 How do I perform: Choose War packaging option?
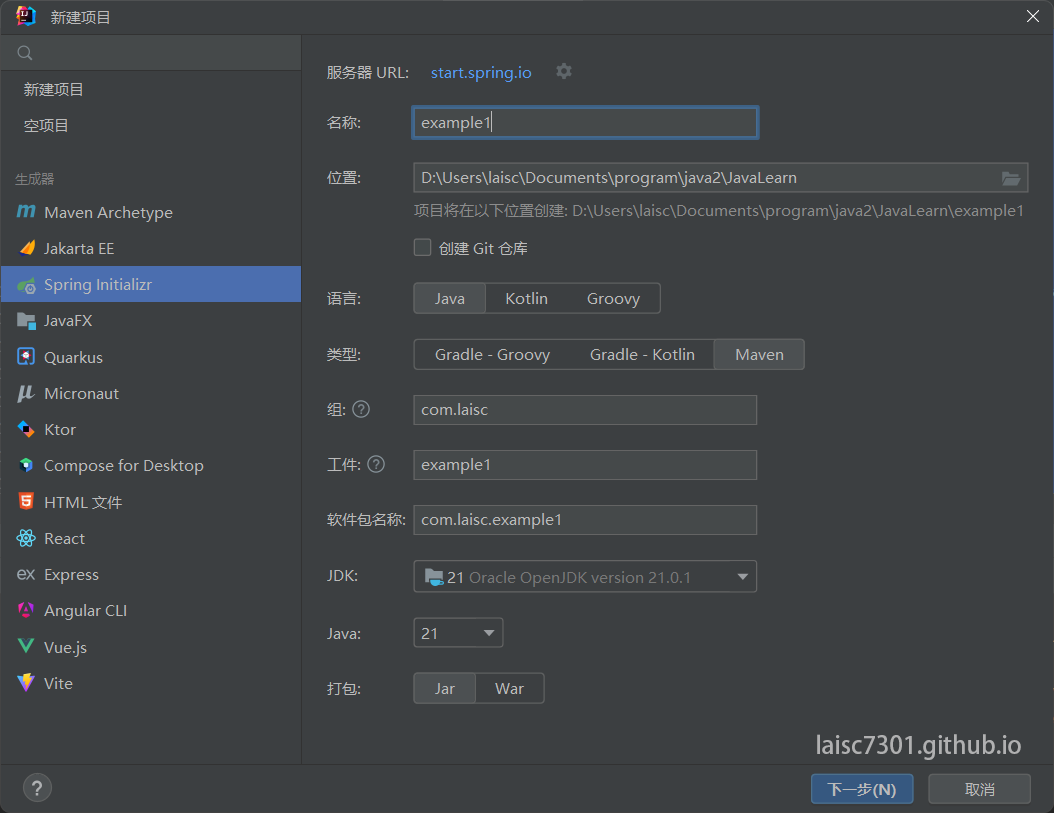(509, 689)
